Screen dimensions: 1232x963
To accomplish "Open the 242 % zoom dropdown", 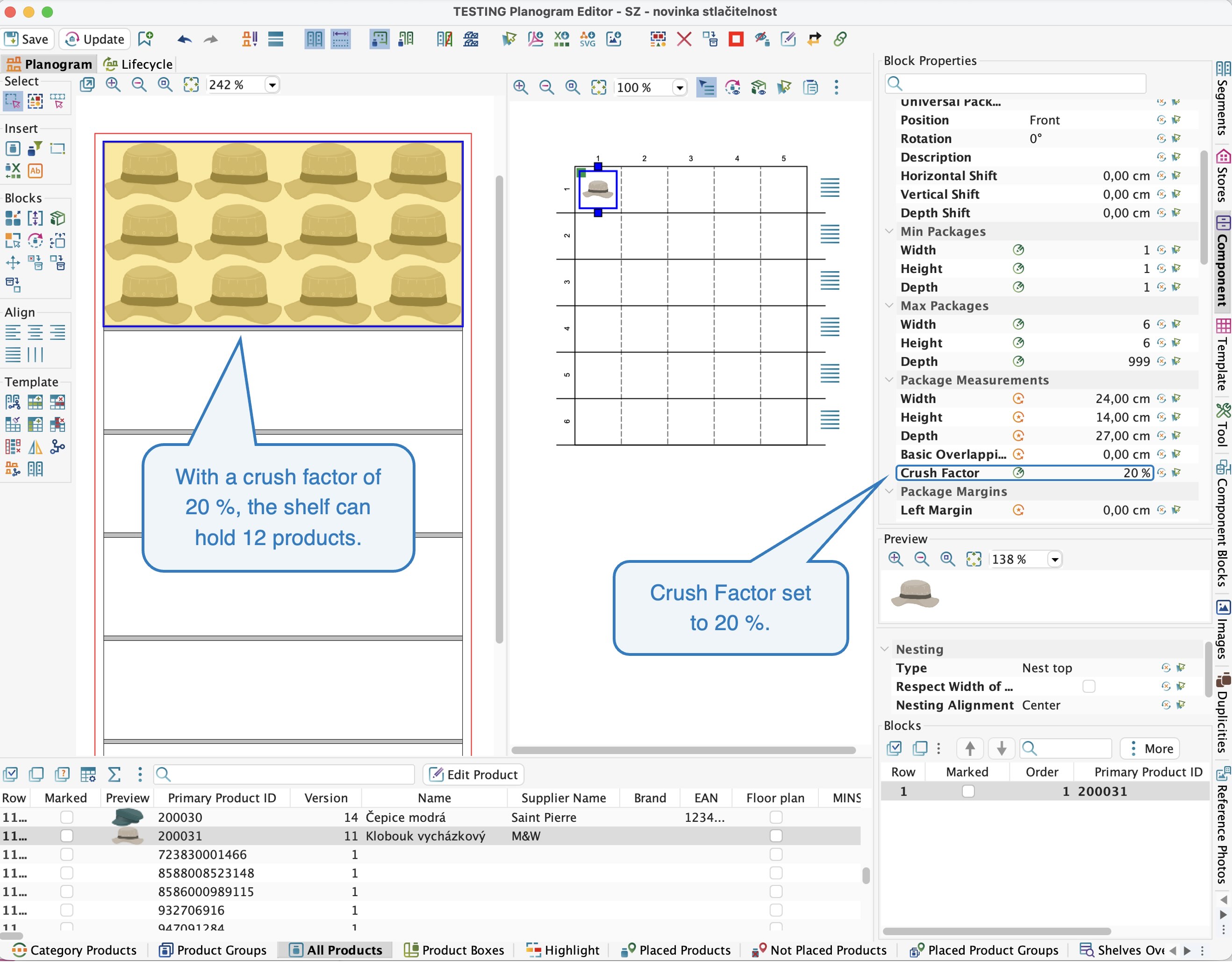I will 272,85.
